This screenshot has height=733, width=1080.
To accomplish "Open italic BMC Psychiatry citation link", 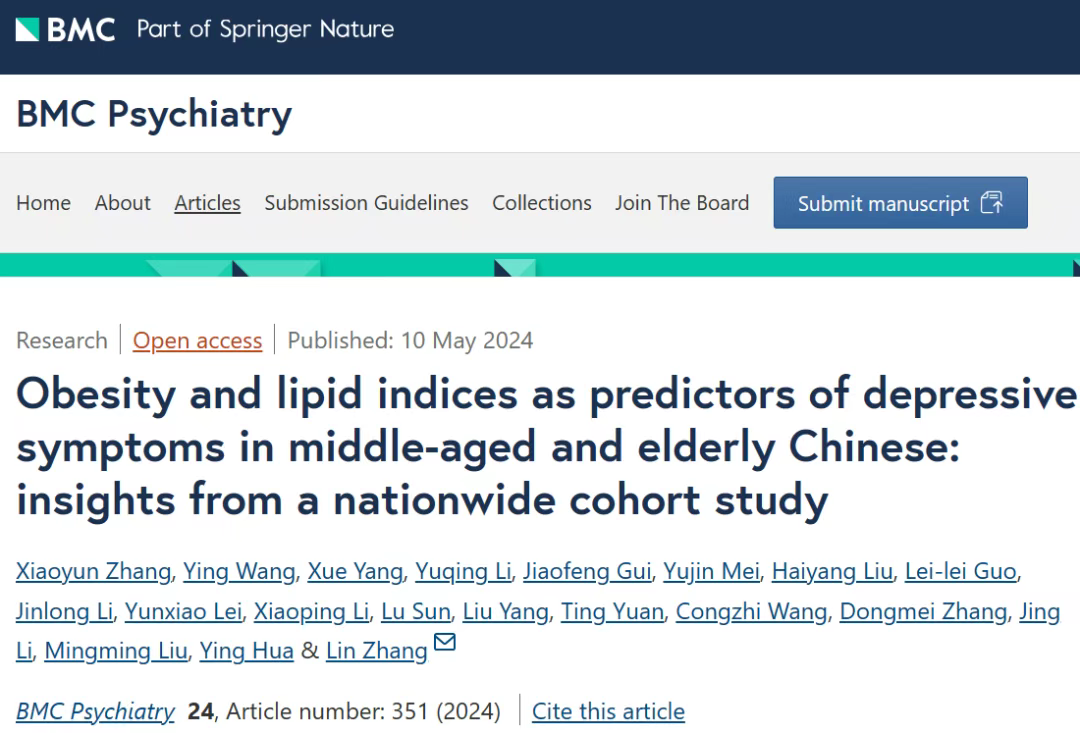I will click(x=96, y=711).
